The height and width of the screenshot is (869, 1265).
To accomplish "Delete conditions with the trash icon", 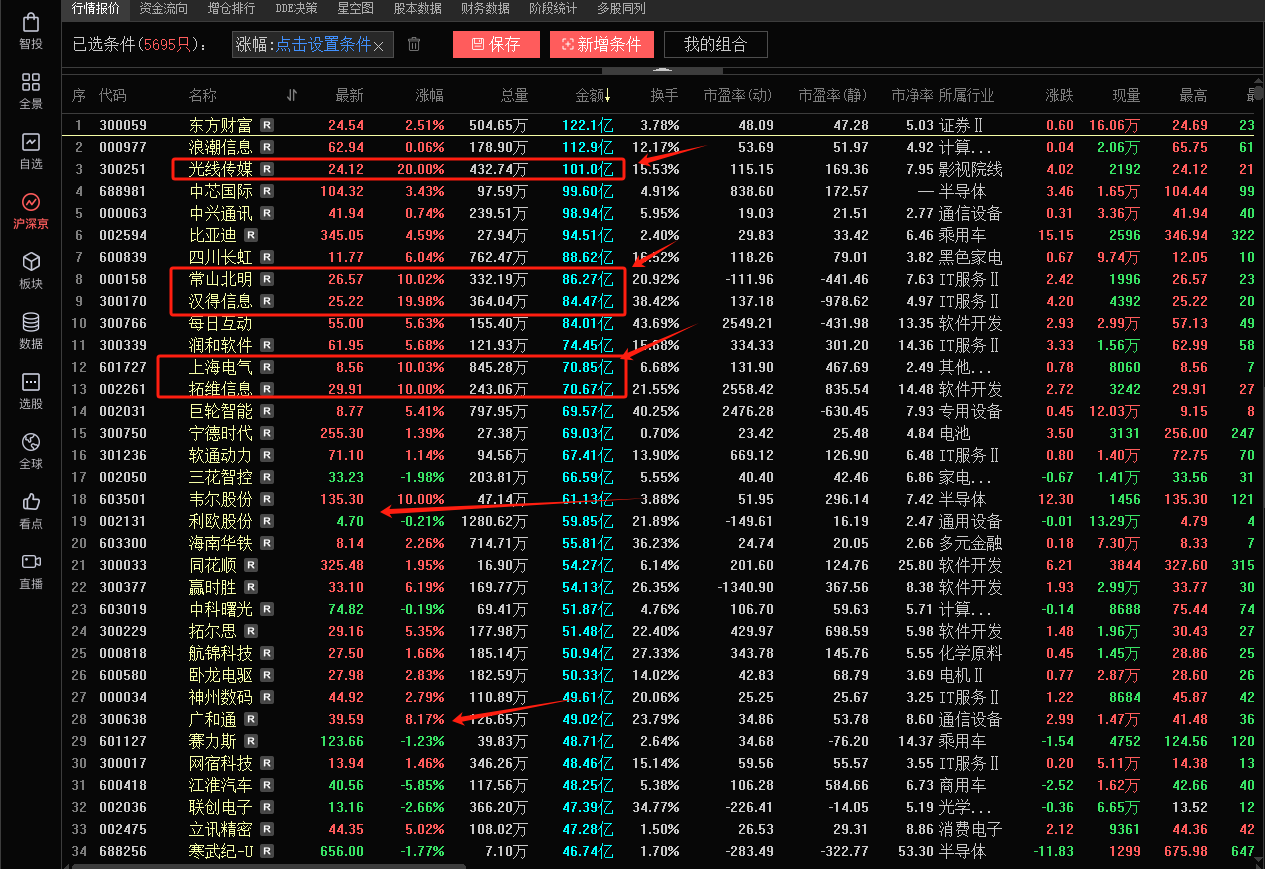I will (x=414, y=45).
